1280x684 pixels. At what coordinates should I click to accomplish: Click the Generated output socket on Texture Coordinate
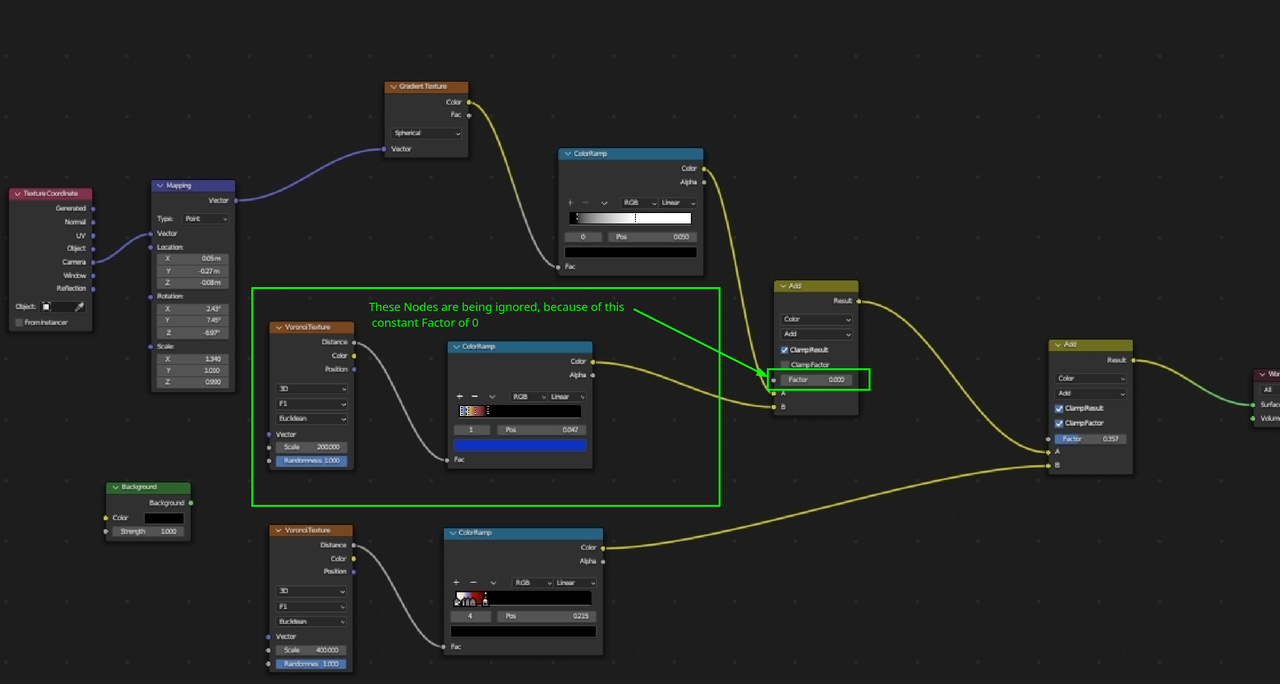pos(93,208)
